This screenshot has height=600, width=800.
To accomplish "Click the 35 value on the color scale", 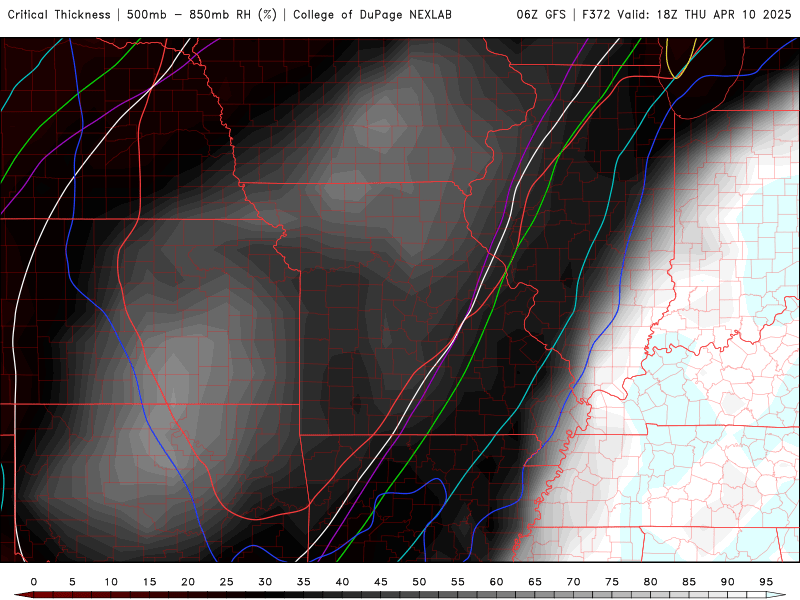I will tap(304, 582).
